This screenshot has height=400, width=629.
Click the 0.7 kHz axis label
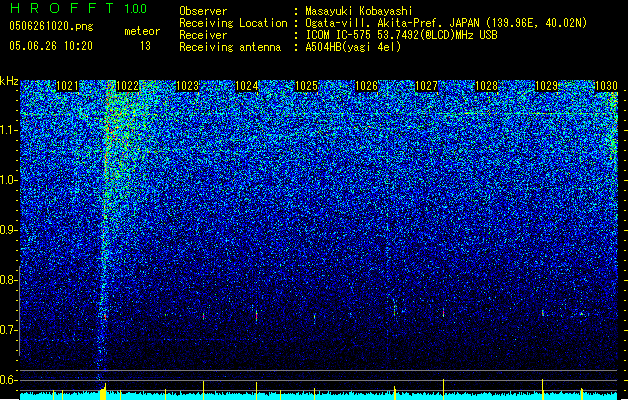pyautogui.click(x=9, y=330)
